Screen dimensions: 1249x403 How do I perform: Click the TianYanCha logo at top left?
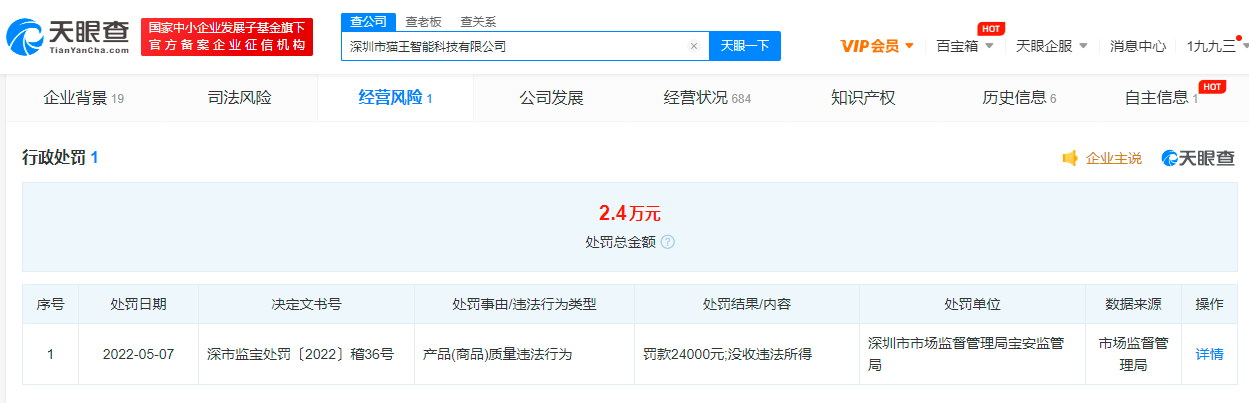point(68,37)
